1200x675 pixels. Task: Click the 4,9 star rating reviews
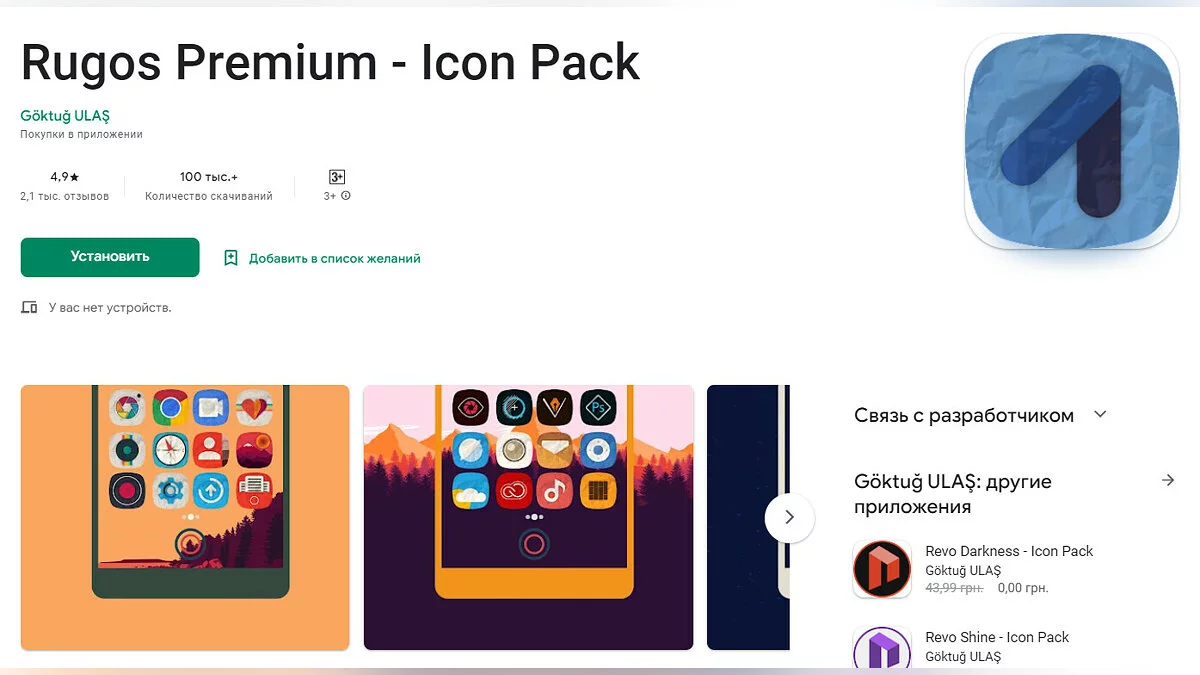(x=65, y=186)
